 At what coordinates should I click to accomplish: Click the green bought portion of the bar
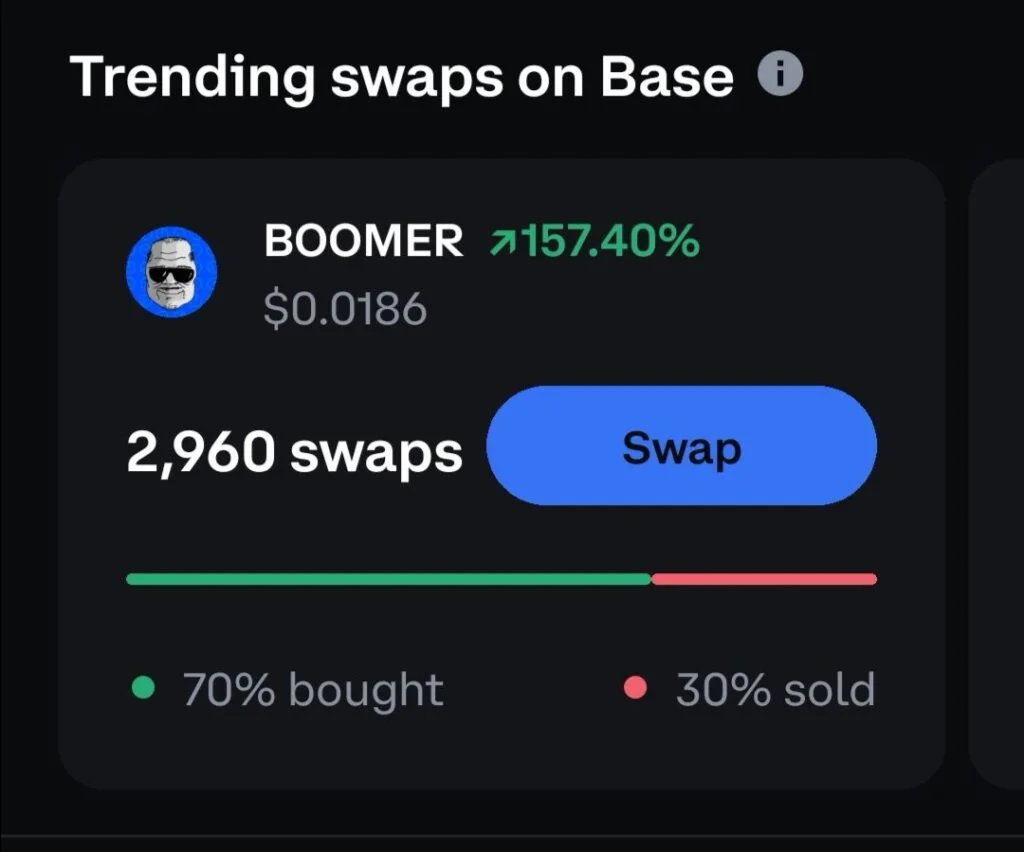[x=388, y=579]
